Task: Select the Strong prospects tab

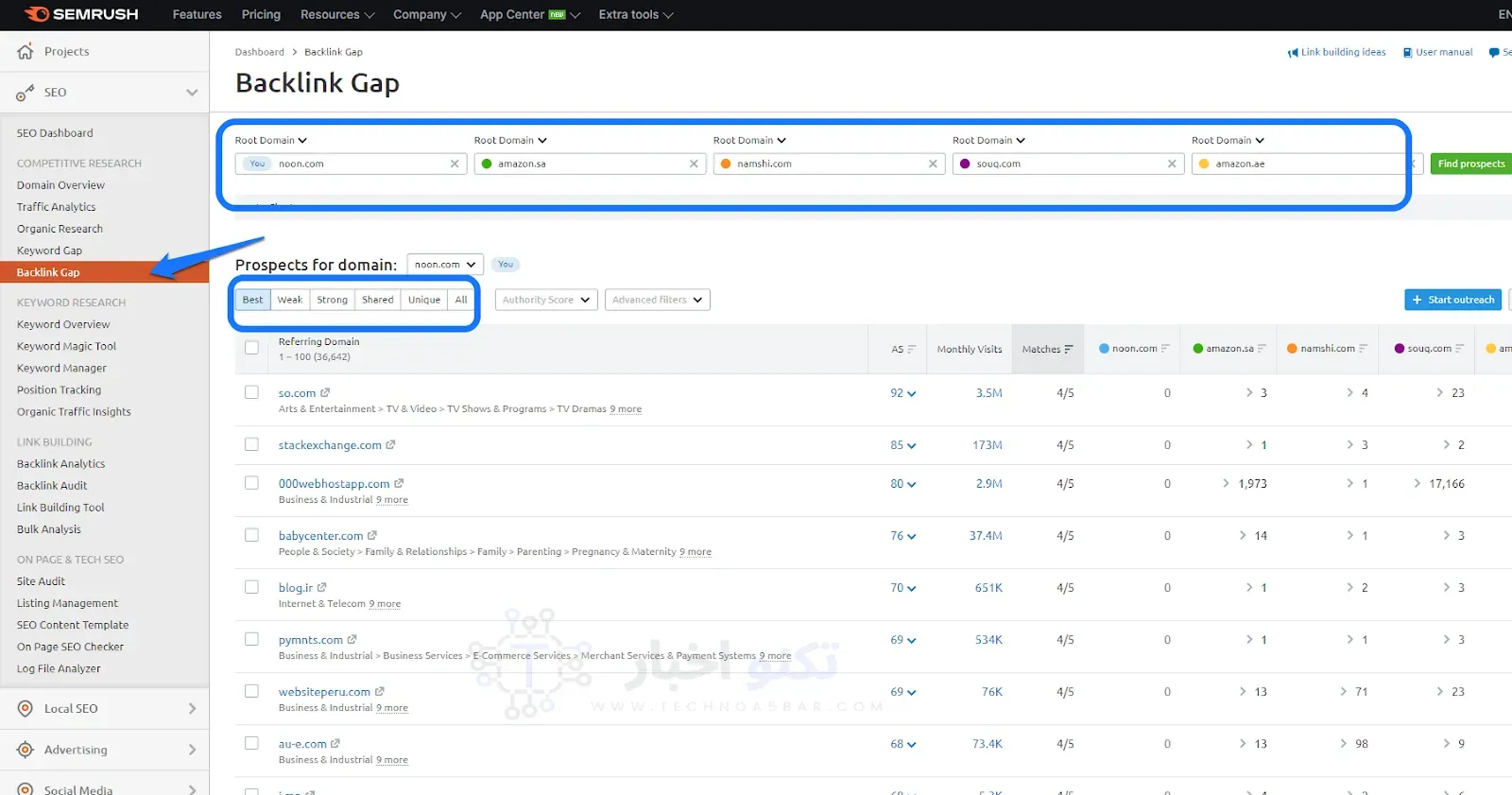Action: (x=332, y=300)
